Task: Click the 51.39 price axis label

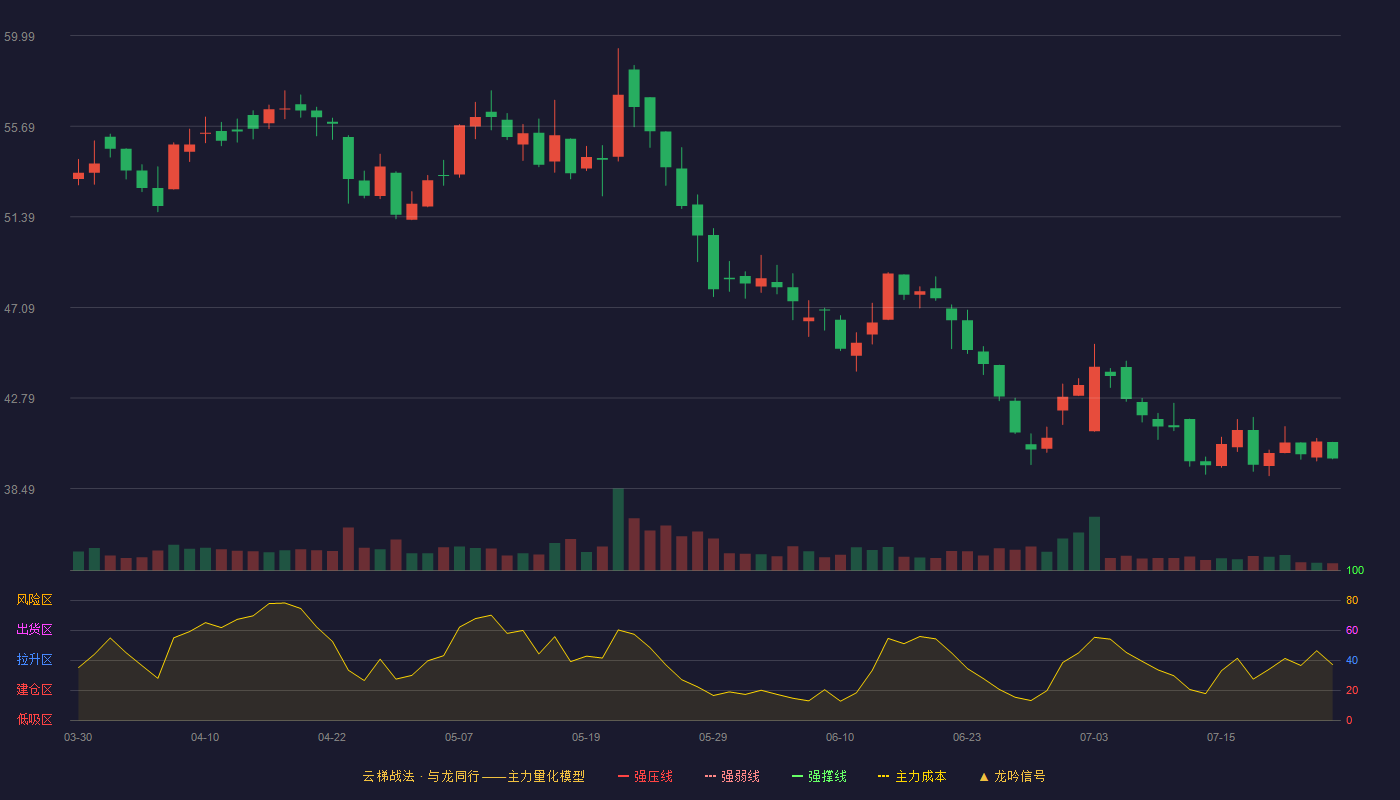Action: 19,218
